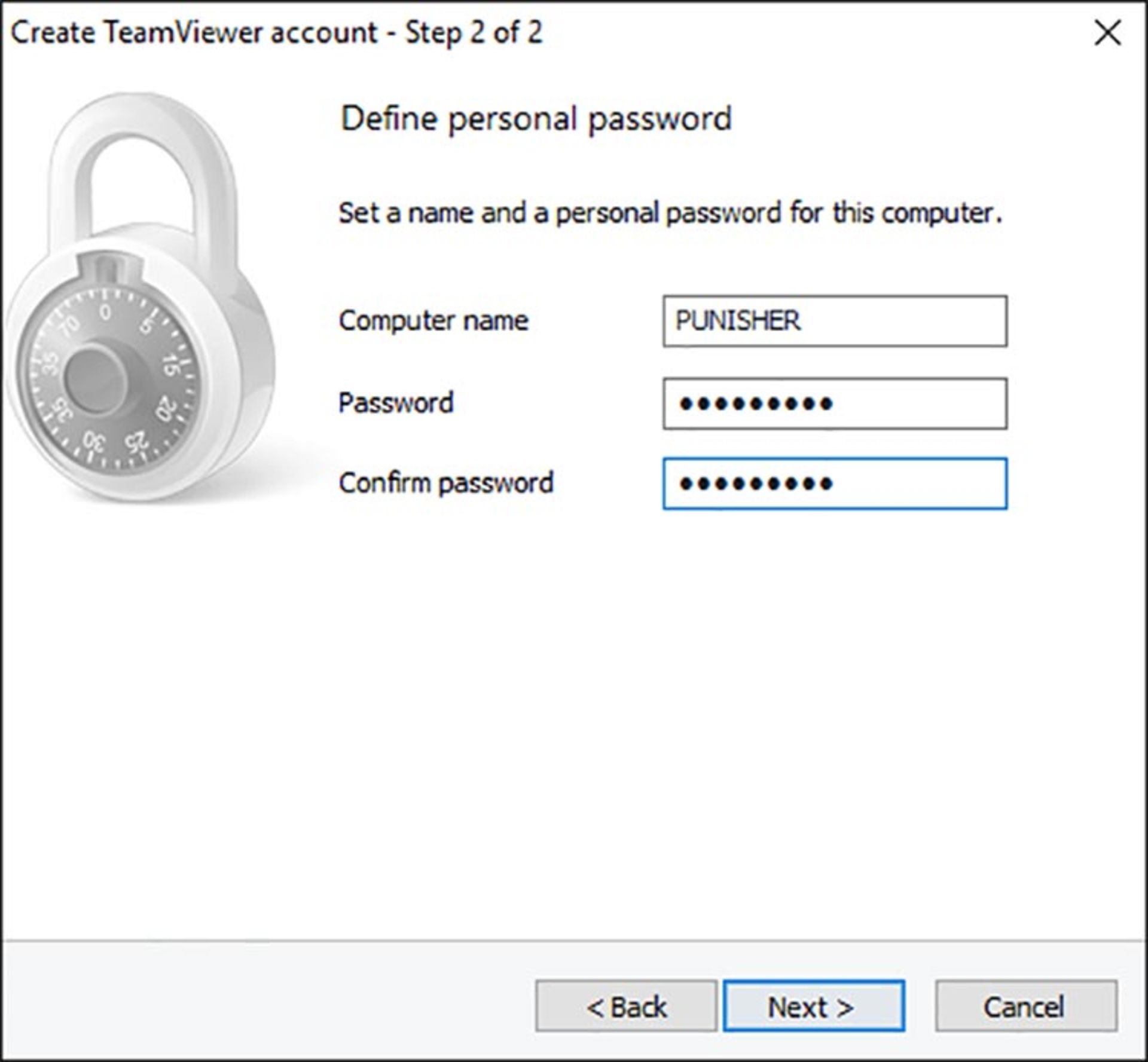Click the "Password" label text
1148x1062 pixels.
point(396,403)
